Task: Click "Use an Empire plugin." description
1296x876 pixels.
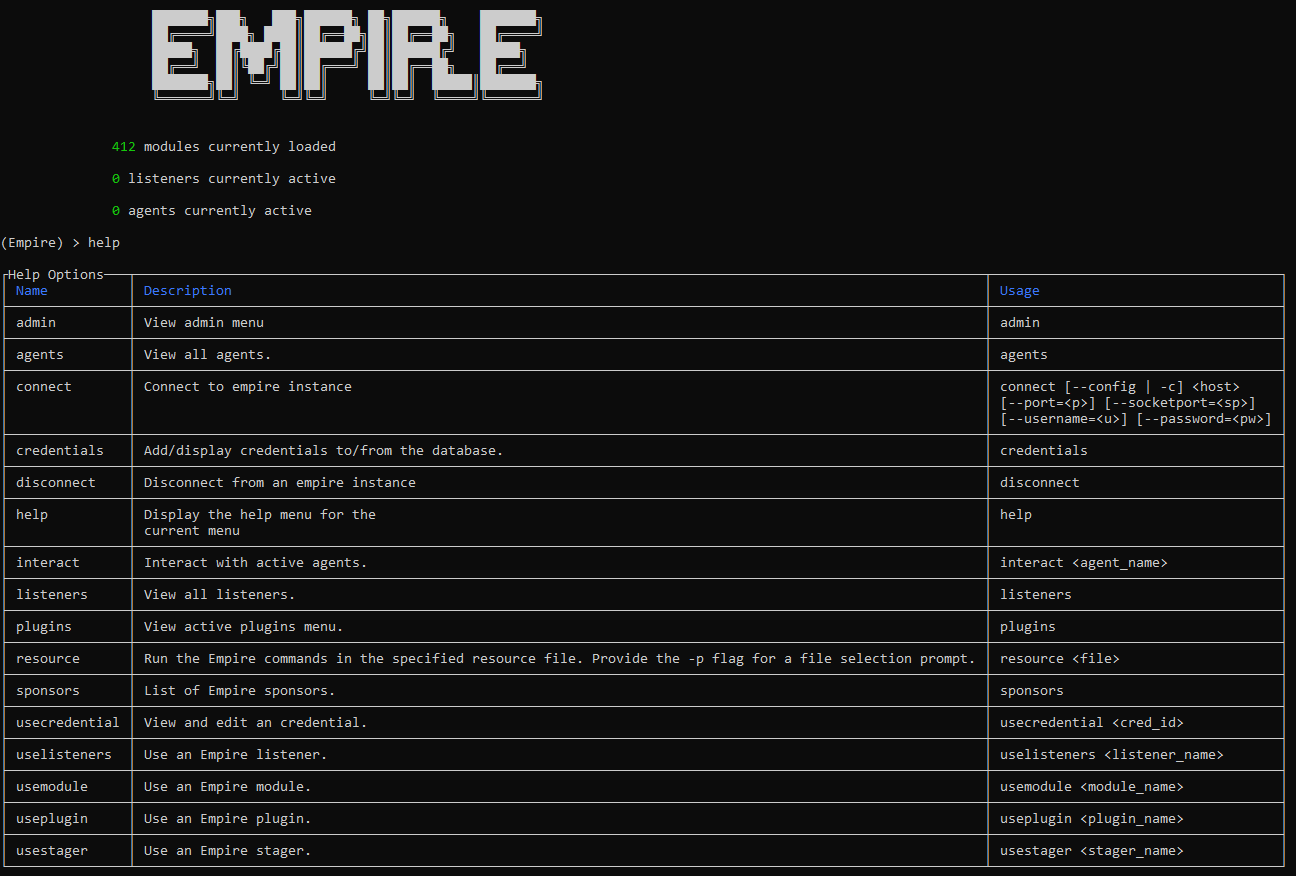Action: coord(228,819)
